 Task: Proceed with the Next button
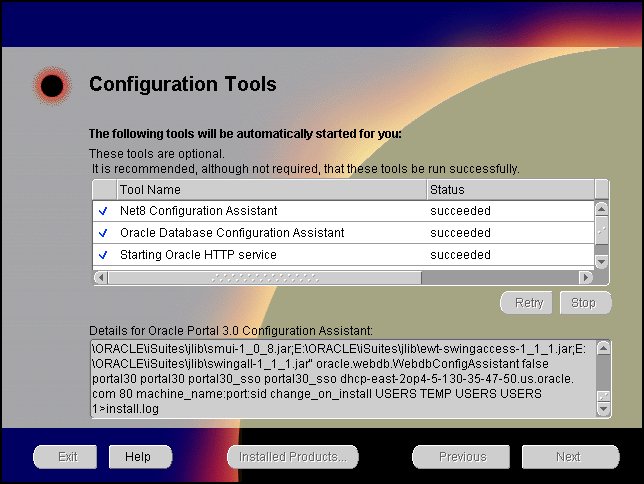click(x=570, y=456)
